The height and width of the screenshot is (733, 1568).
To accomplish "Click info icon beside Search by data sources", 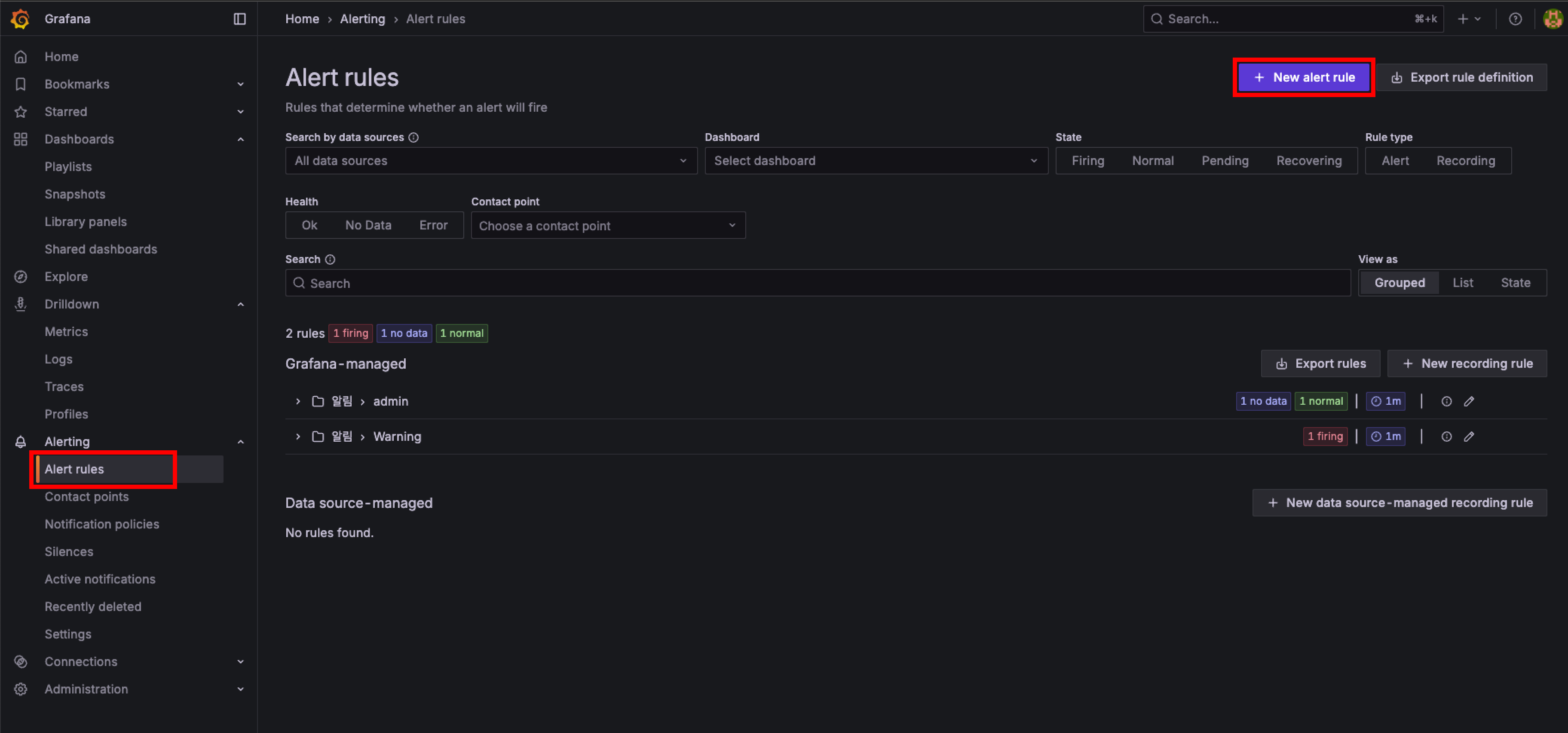I will tap(413, 137).
